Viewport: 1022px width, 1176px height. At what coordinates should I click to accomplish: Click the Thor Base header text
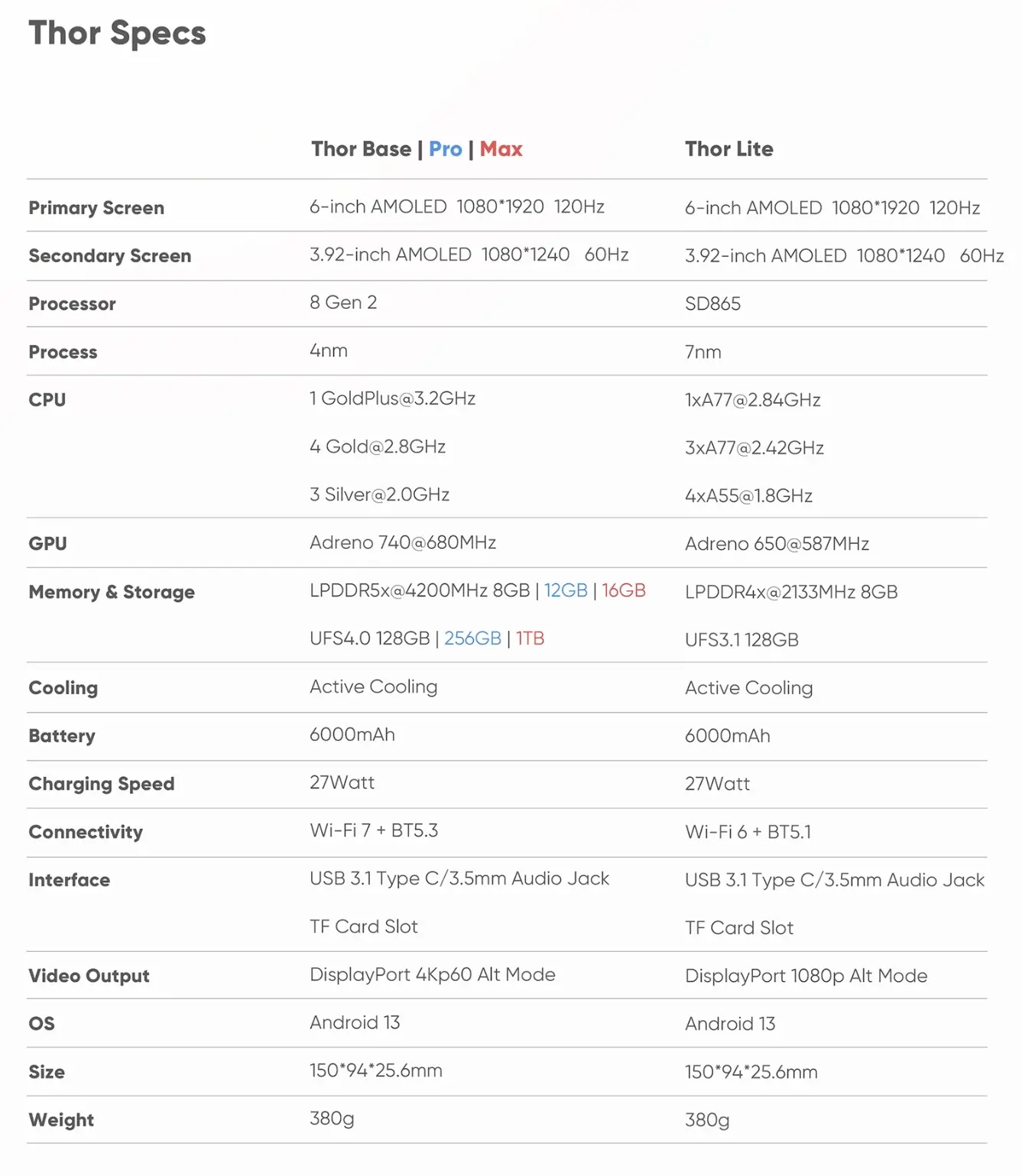[361, 149]
